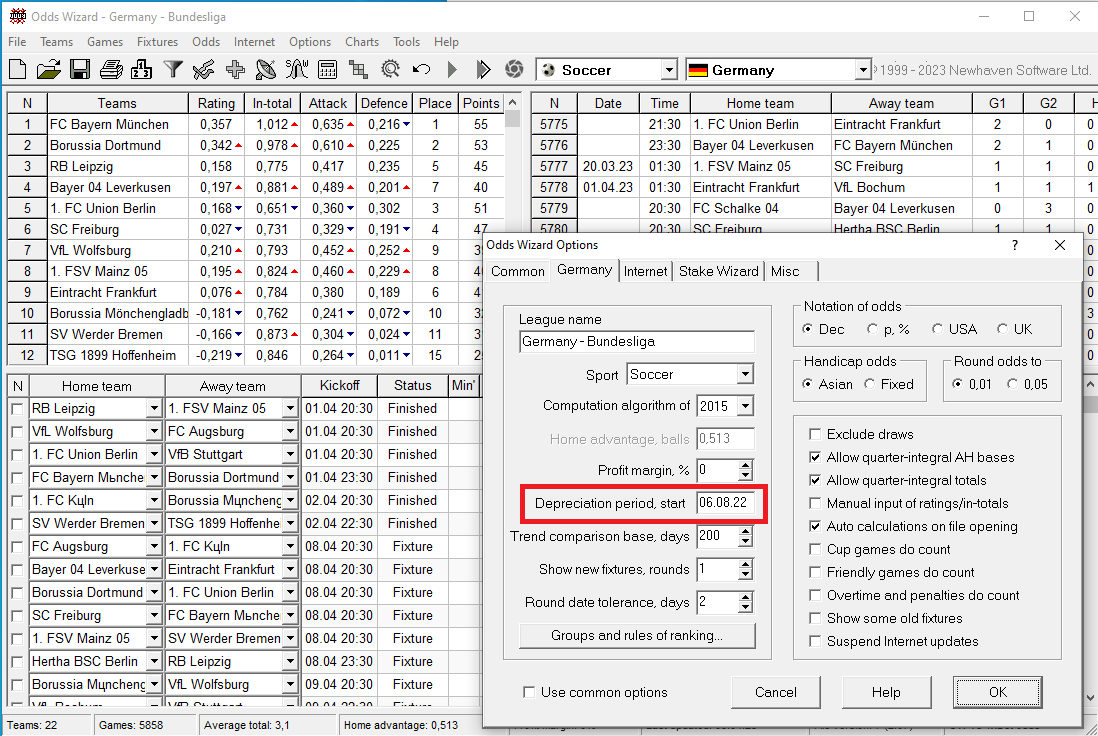Expand the Sport dropdown in Options dialog

(x=745, y=375)
